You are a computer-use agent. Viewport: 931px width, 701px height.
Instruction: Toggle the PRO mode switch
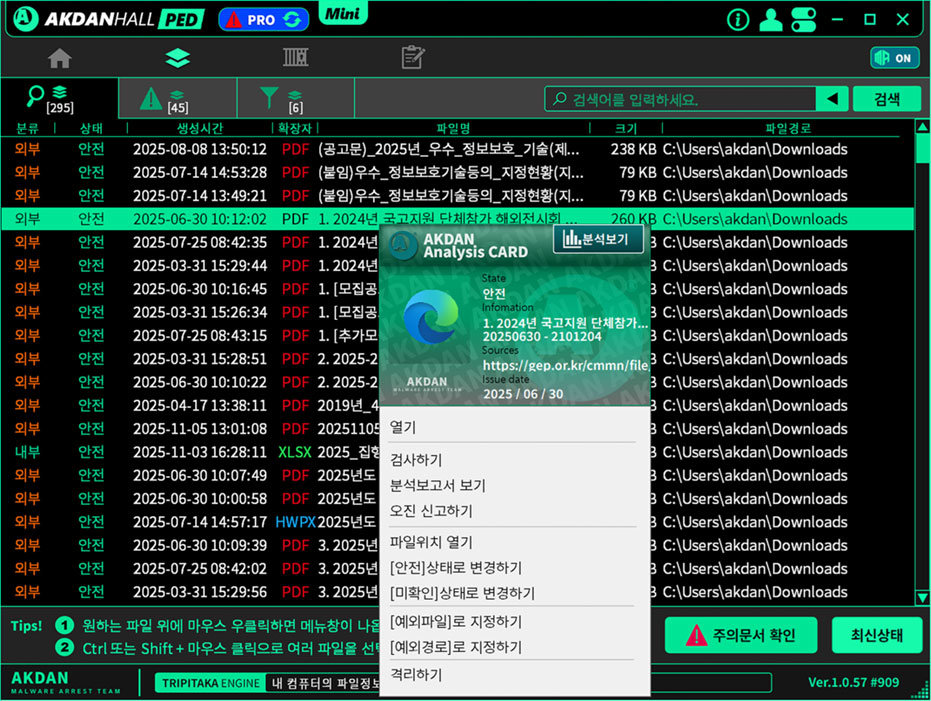(x=264, y=19)
